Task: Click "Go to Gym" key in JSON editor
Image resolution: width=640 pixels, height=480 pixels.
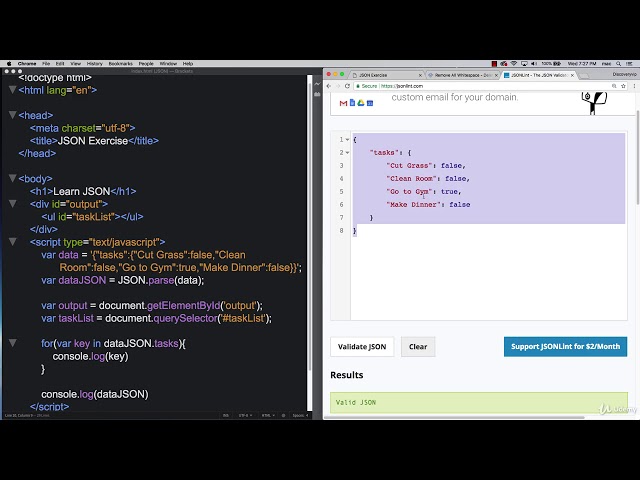Action: [409, 191]
